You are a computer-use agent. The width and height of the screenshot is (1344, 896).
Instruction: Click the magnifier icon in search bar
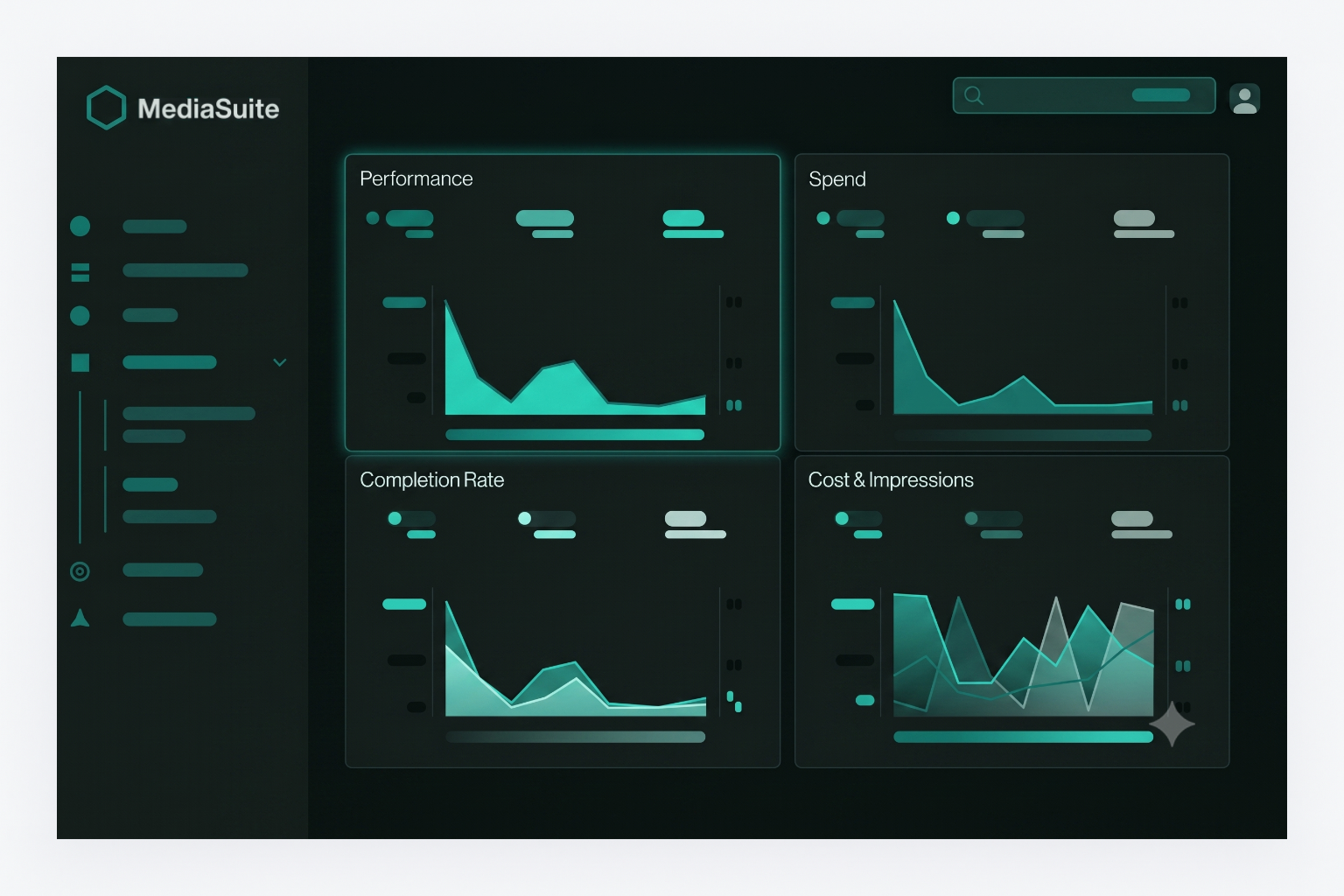974,95
